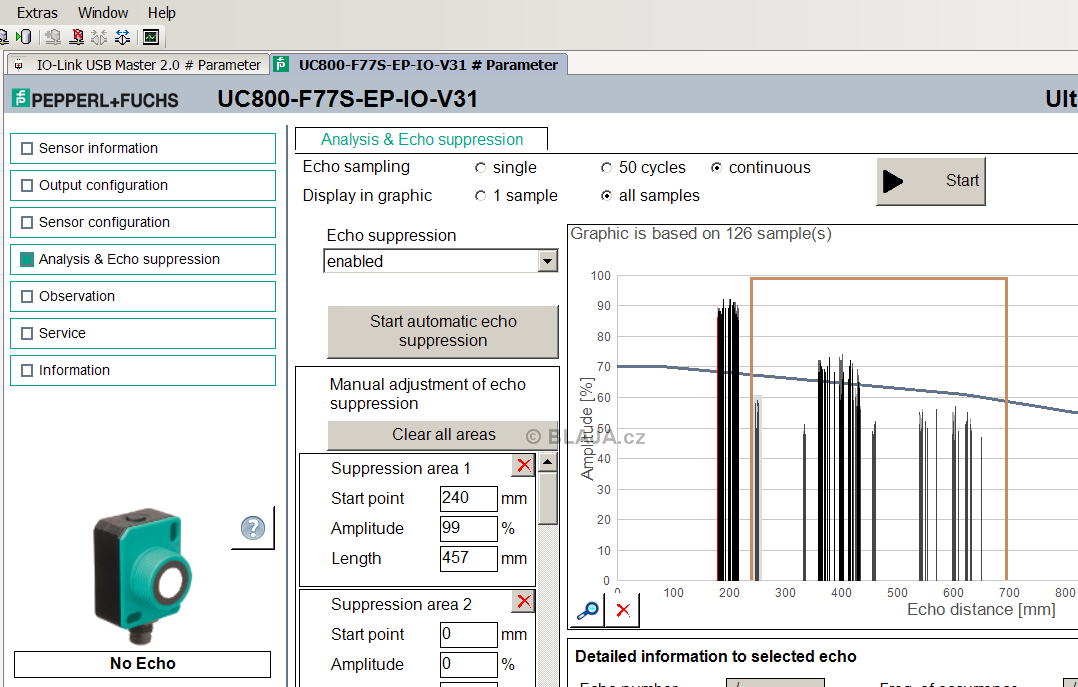1078x687 pixels.
Task: Delete Suppression area 2 with its red X
Action: click(x=524, y=602)
